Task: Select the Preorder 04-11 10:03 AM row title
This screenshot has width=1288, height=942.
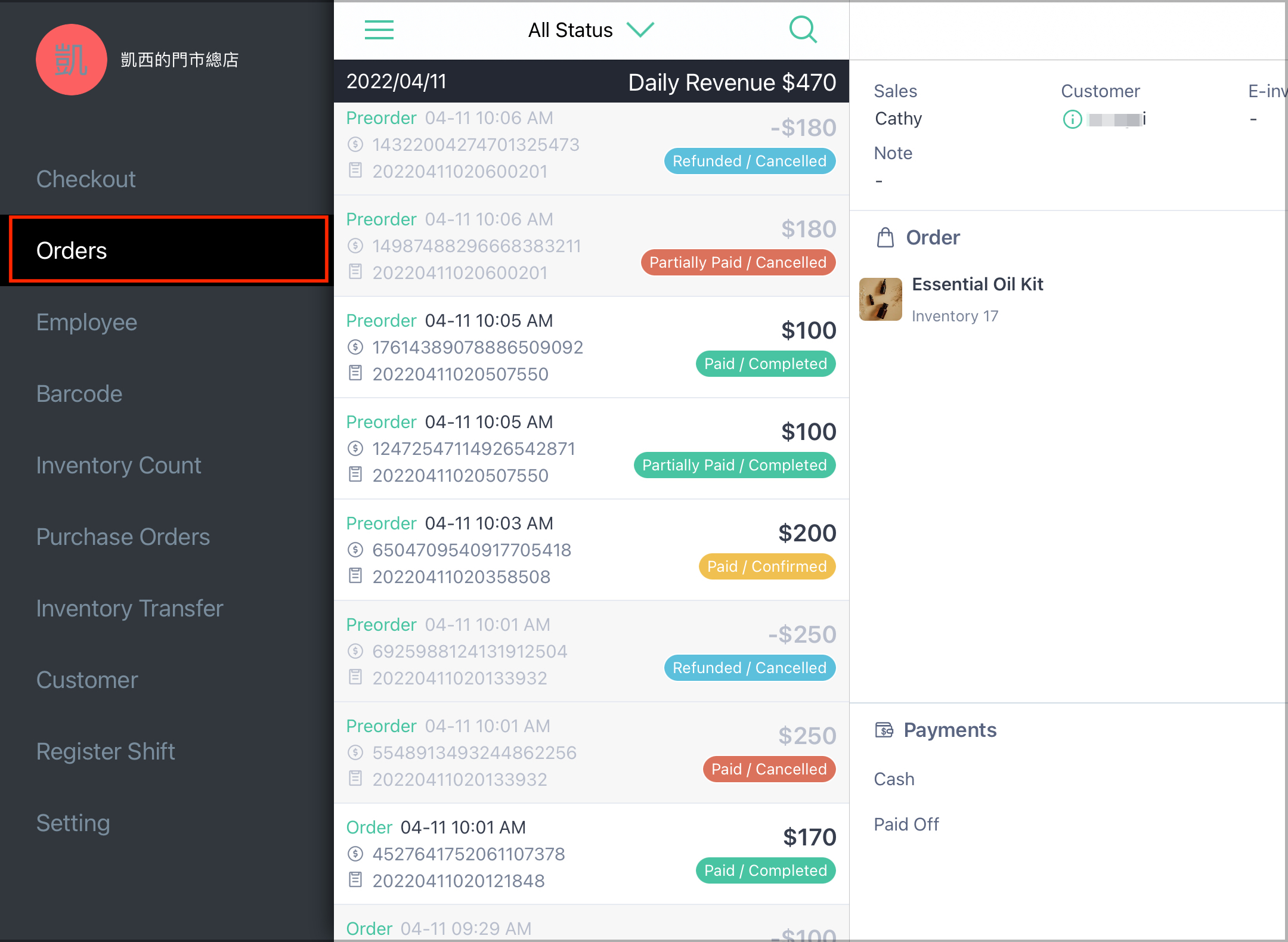Action: [450, 523]
